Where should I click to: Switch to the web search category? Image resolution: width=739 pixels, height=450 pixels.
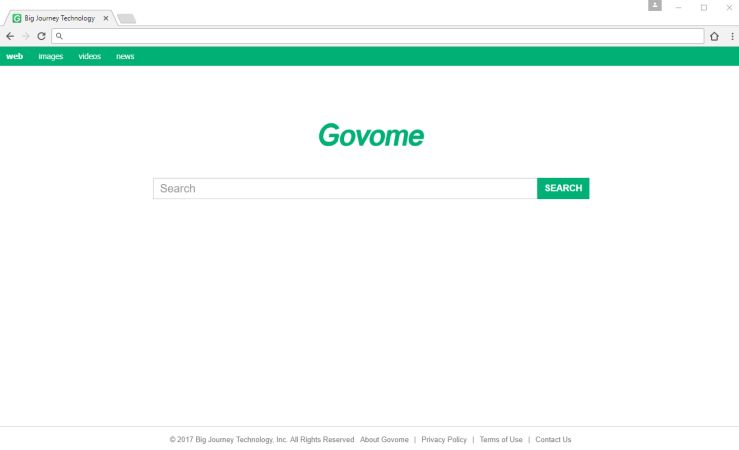pos(15,56)
